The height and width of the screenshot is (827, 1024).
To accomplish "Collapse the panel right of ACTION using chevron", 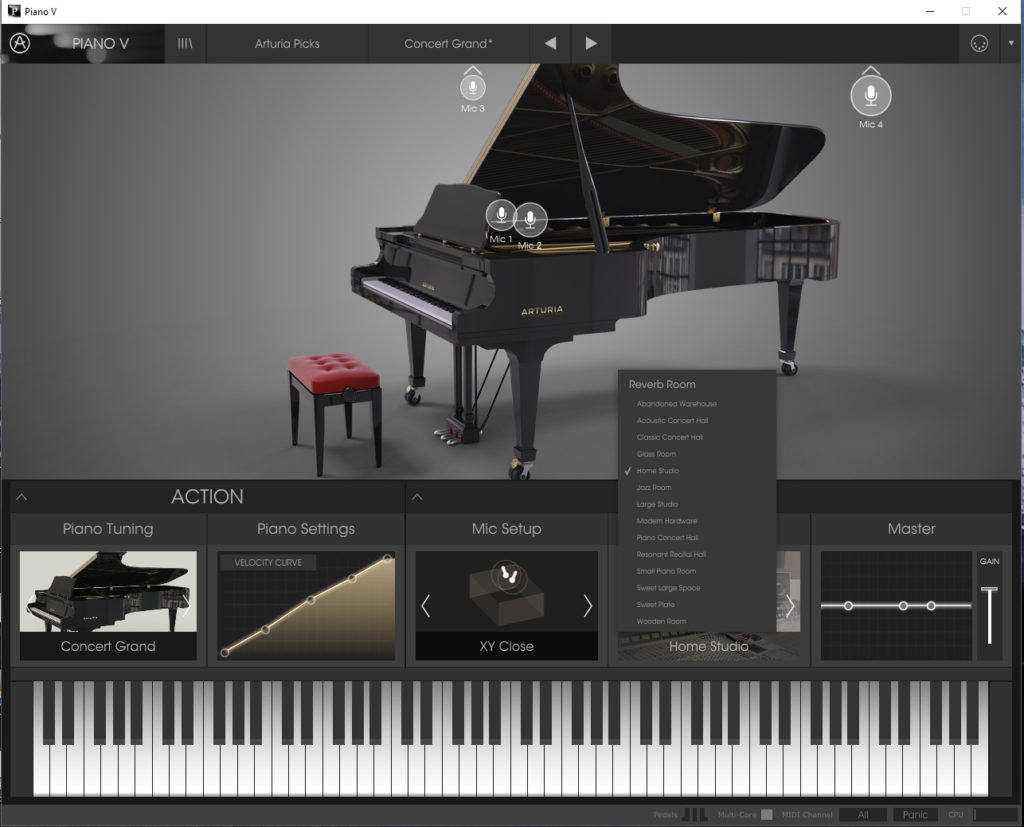I will coord(417,498).
